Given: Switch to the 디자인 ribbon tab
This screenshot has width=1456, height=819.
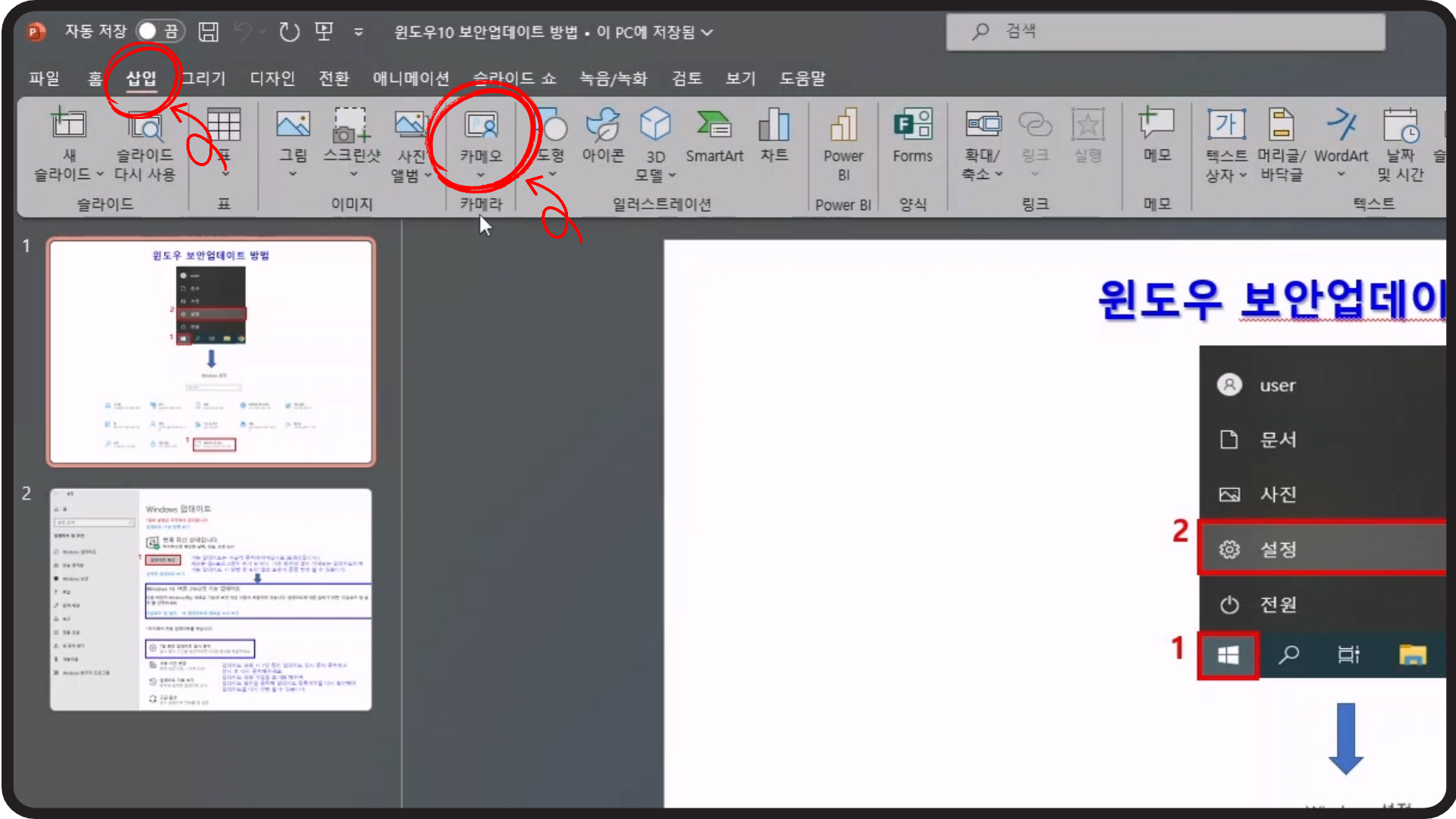Looking at the screenshot, I should click(272, 78).
